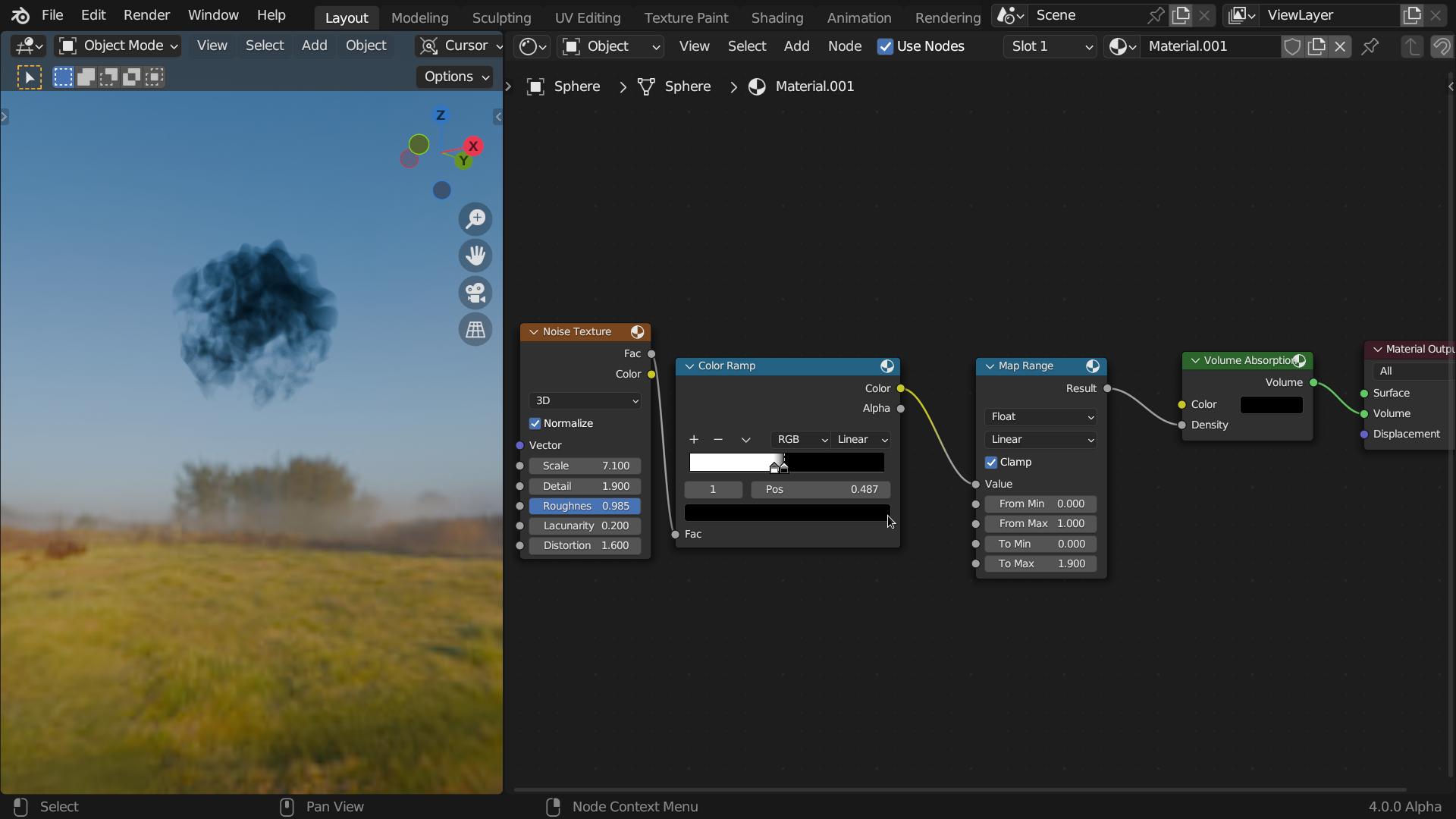Select the Shading tab in top menu
This screenshot has width=1456, height=819.
778,17
